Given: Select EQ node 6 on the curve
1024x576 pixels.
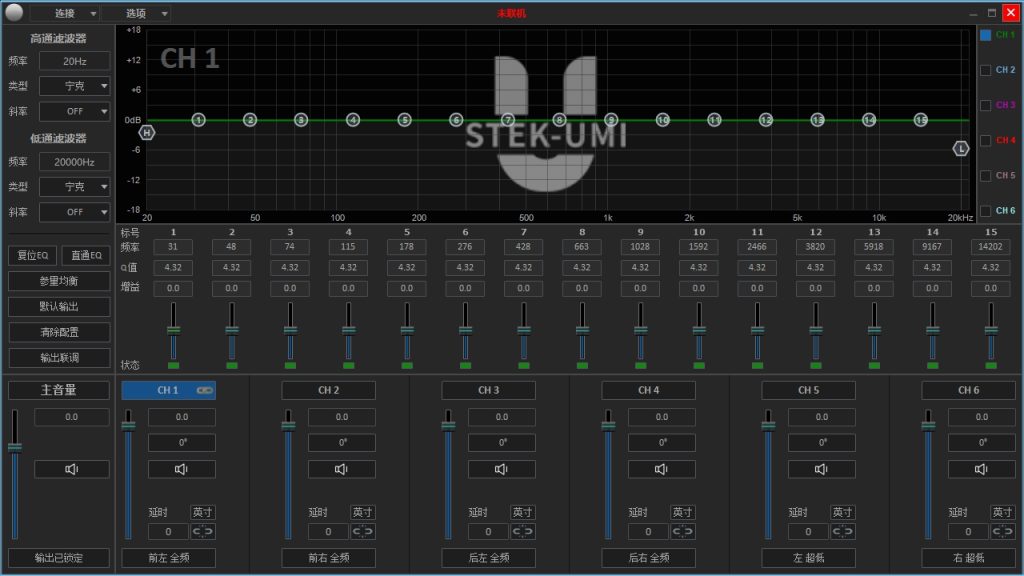Looking at the screenshot, I should tap(456, 120).
